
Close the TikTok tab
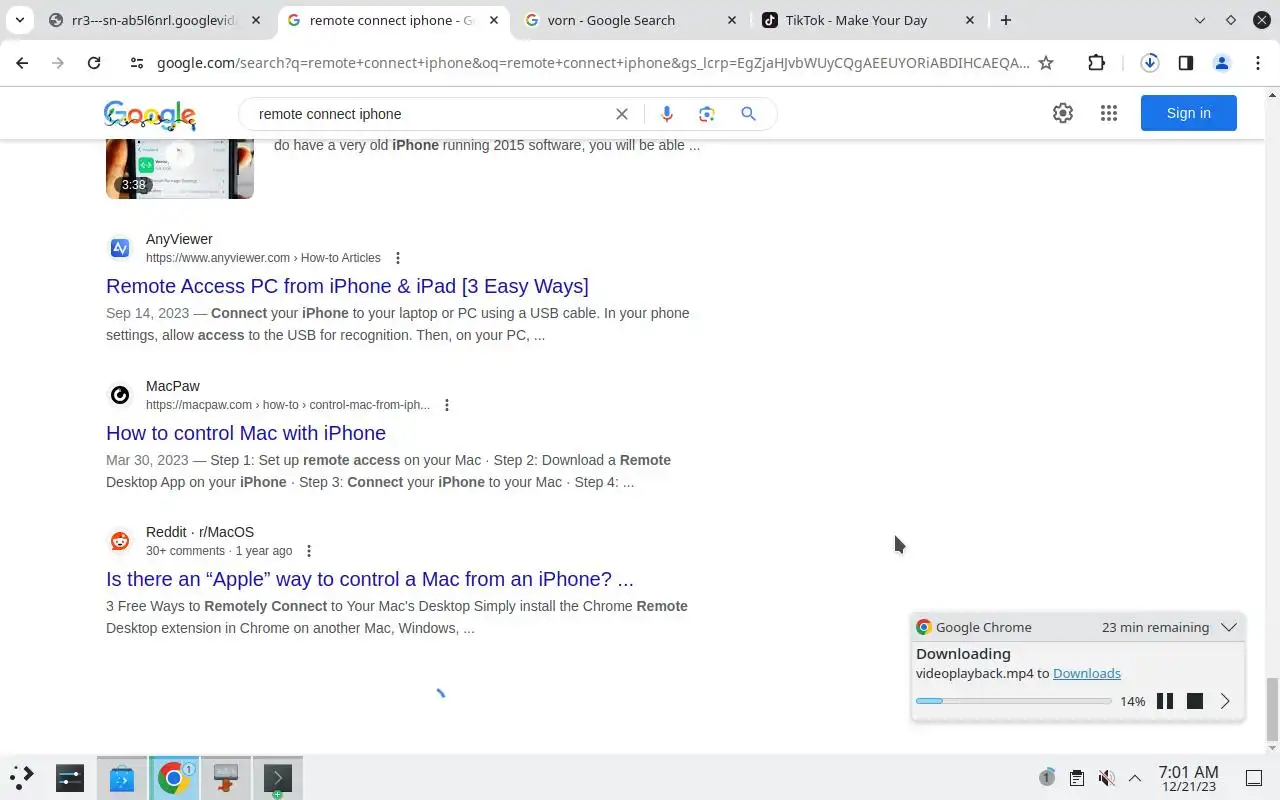[x=969, y=20]
